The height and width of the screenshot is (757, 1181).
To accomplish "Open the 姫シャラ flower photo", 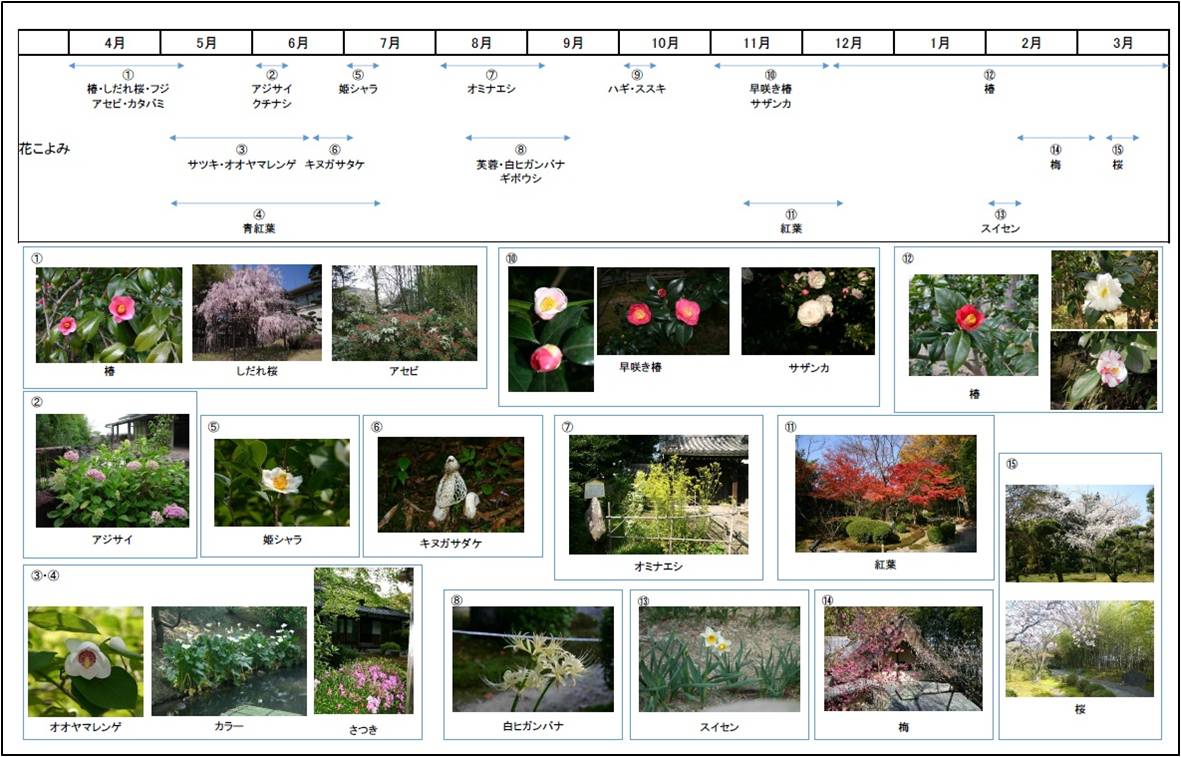I will (x=281, y=482).
